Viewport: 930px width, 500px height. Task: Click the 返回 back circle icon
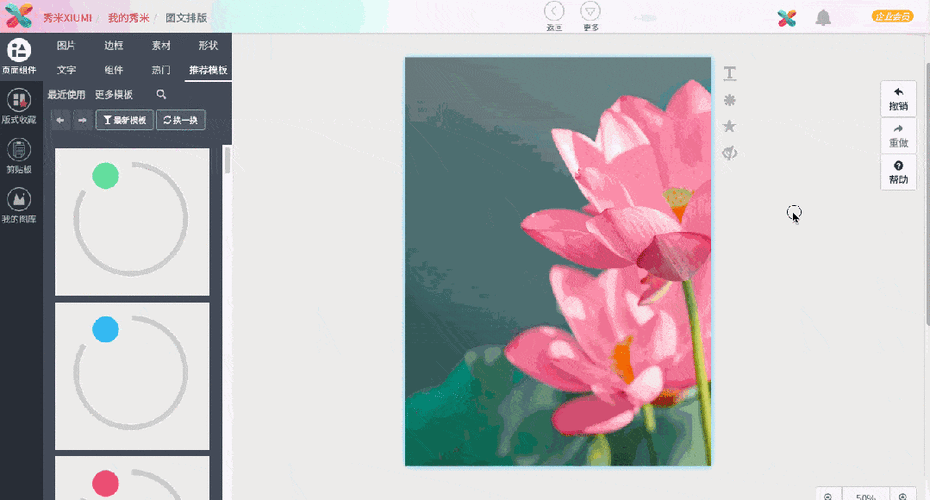(x=554, y=11)
